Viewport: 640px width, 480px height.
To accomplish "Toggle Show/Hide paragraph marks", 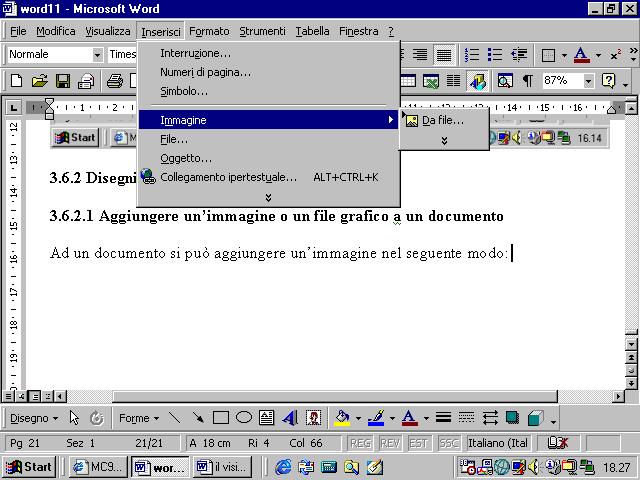I will coord(528,81).
